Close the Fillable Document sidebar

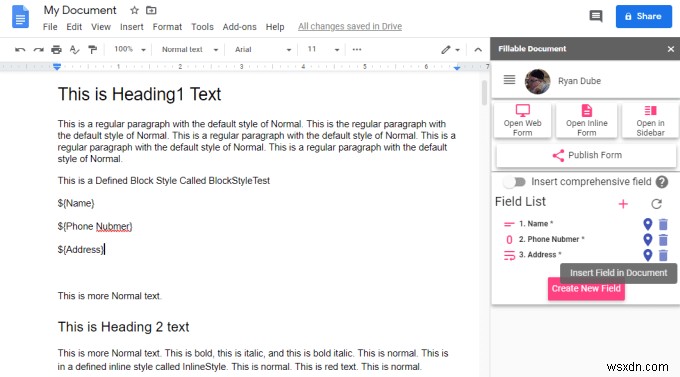coord(670,49)
